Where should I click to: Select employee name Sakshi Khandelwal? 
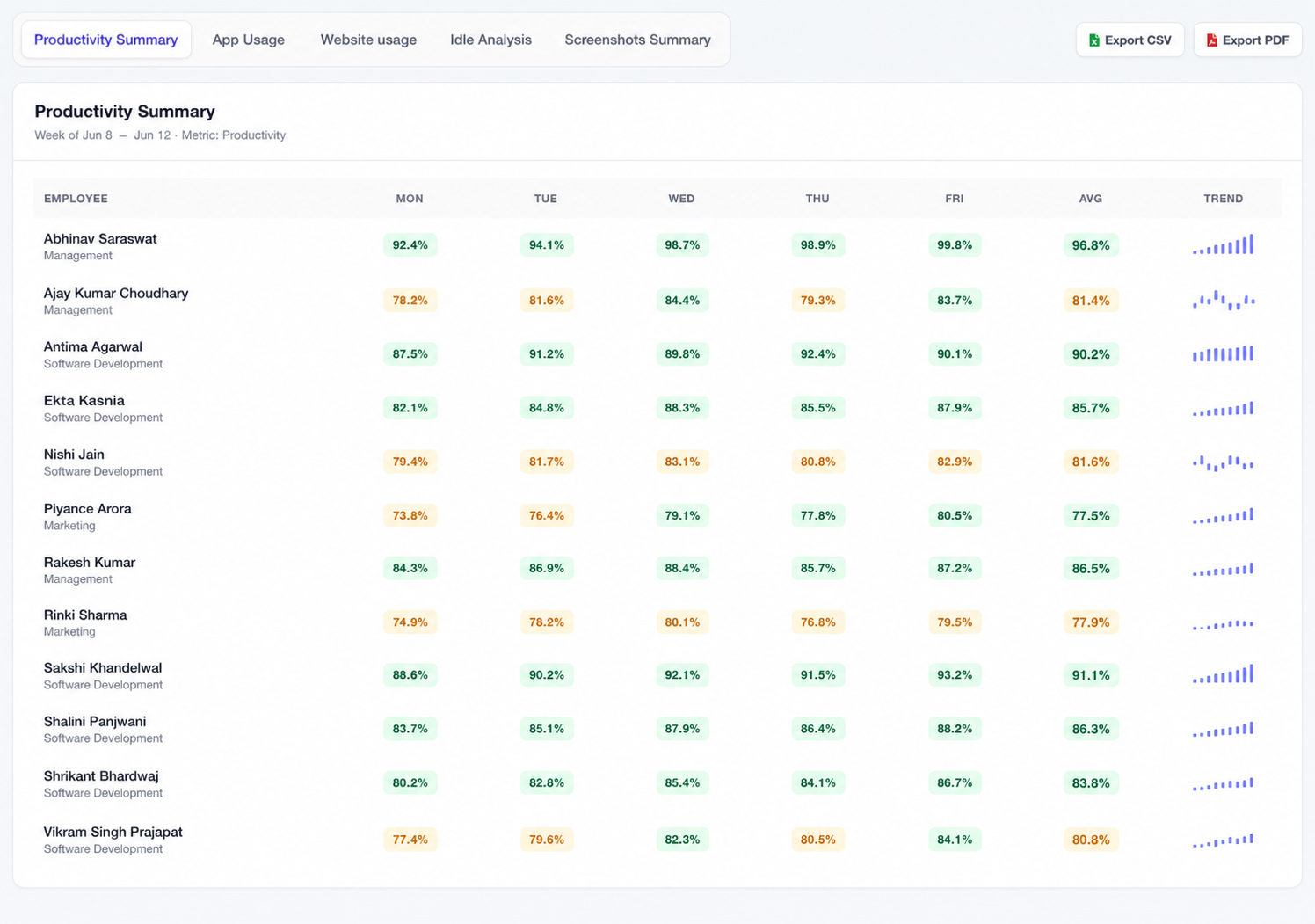point(103,668)
